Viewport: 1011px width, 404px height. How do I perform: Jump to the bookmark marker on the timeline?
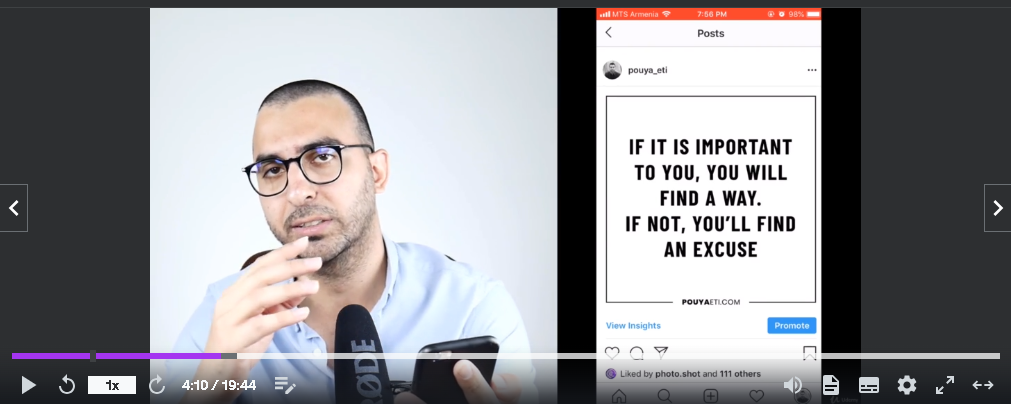93,356
